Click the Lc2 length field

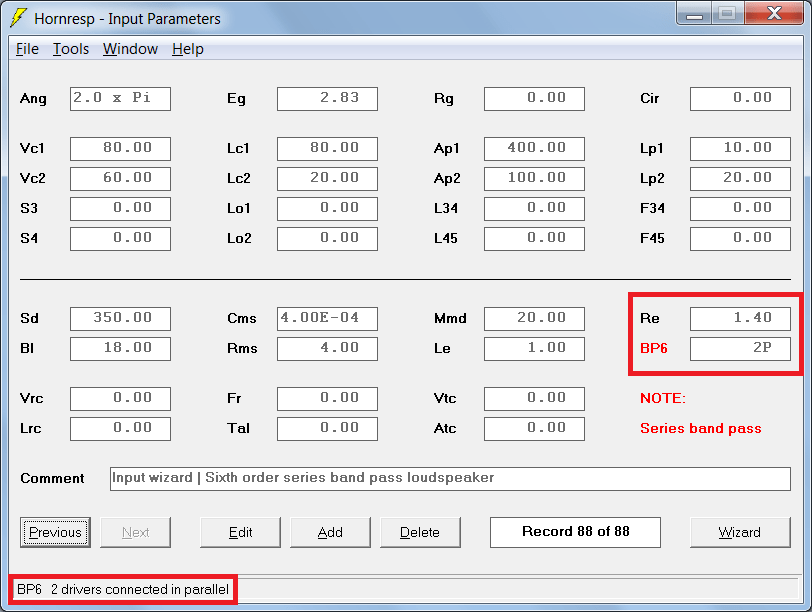[x=327, y=179]
